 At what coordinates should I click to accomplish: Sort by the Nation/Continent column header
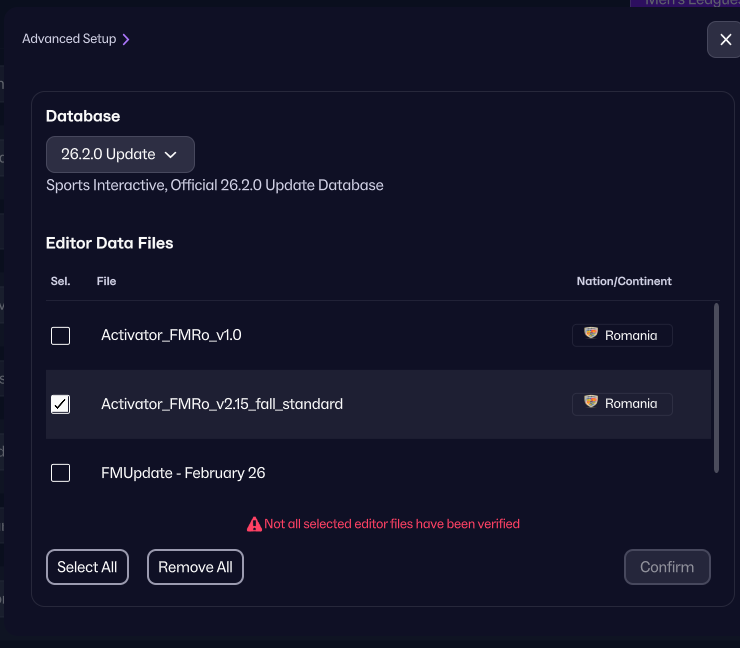(623, 281)
